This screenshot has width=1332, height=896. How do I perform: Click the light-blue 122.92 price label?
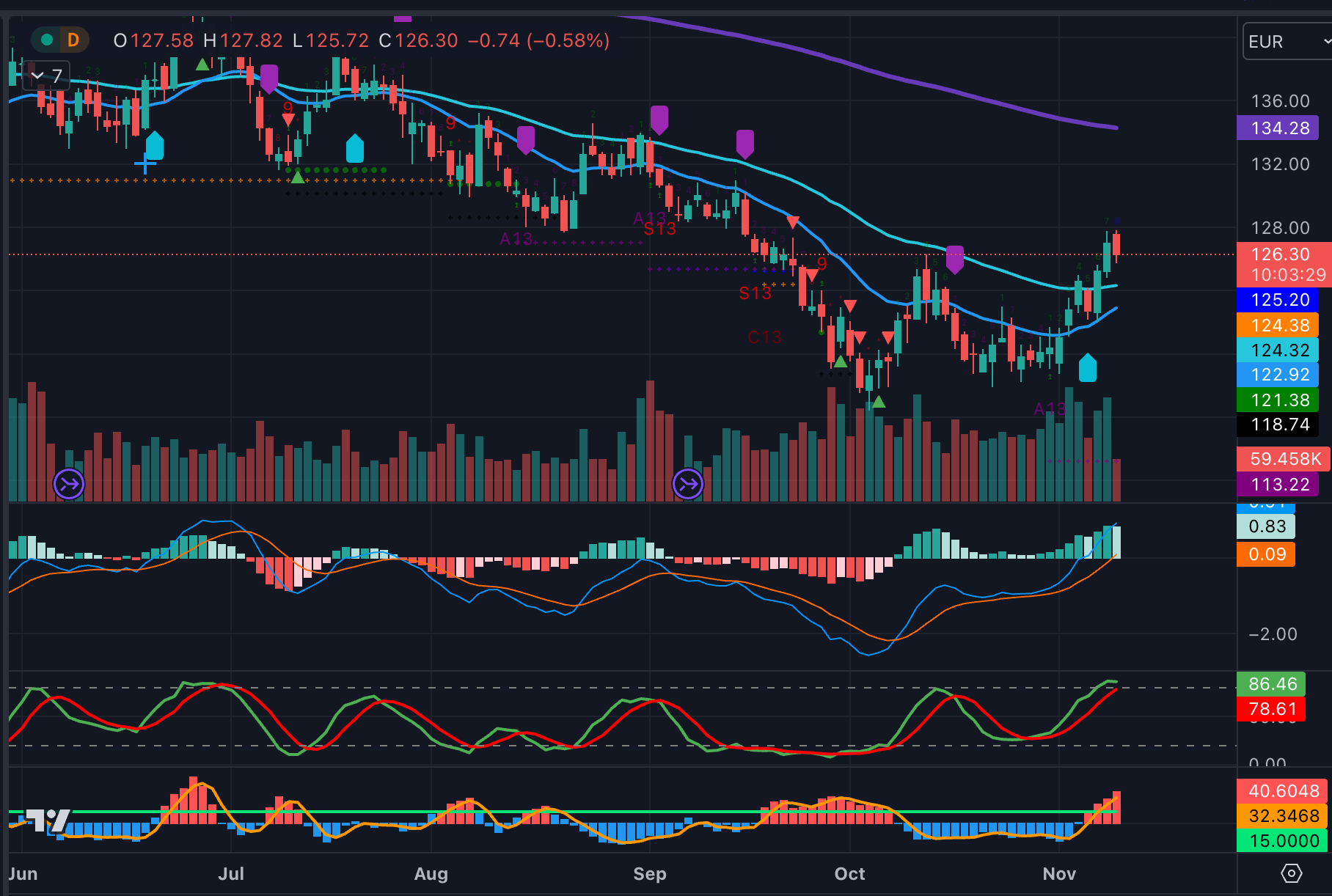1278,375
